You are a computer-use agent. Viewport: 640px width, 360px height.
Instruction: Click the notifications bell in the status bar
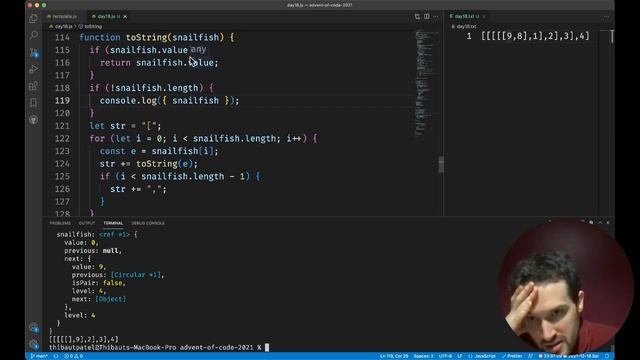(607, 356)
